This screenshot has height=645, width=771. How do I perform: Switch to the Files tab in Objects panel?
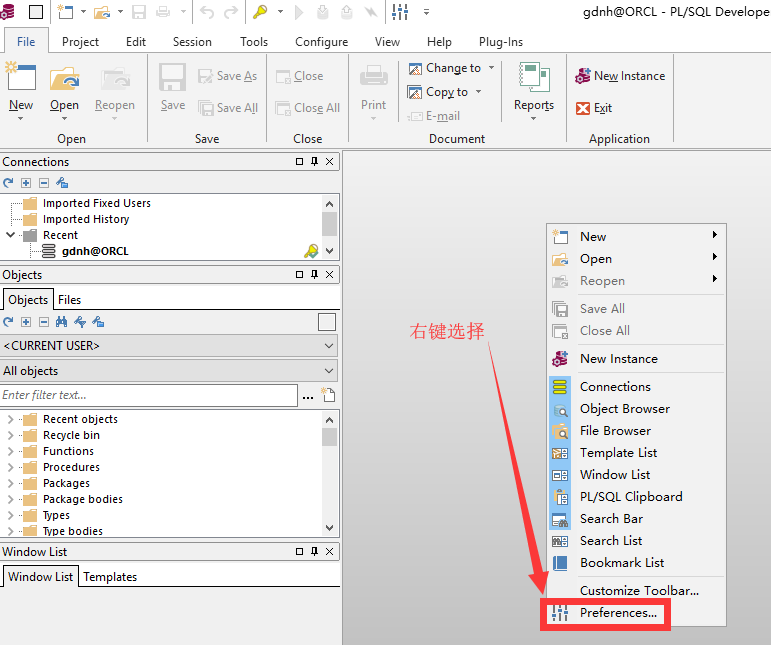point(69,300)
